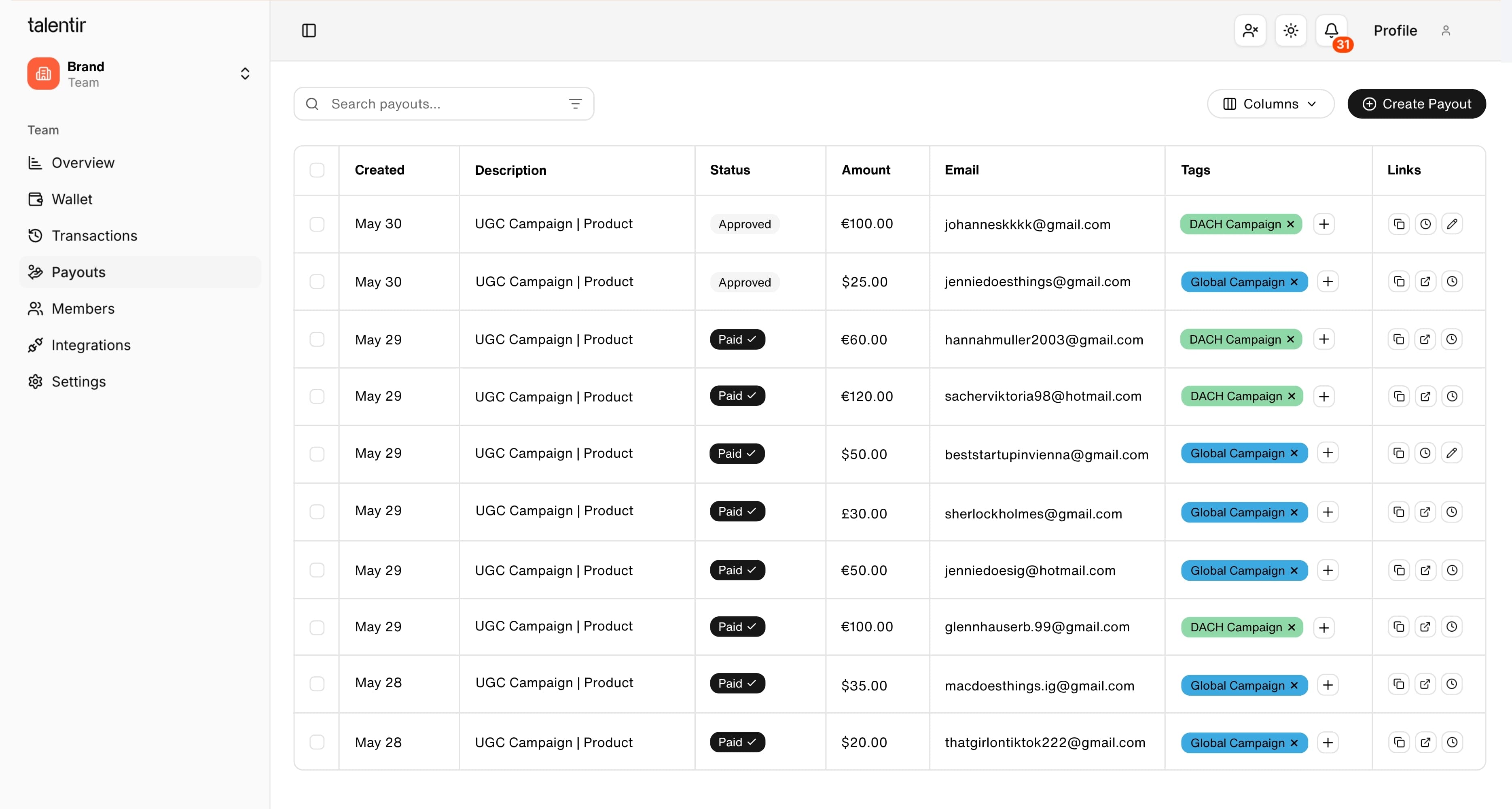
Task: Click clock icon in sacherviktoria98@hotmail.com row
Action: [x=1452, y=396]
